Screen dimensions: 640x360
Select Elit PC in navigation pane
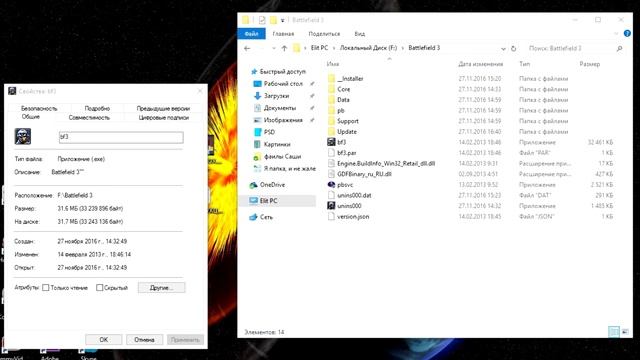pyautogui.click(x=268, y=200)
